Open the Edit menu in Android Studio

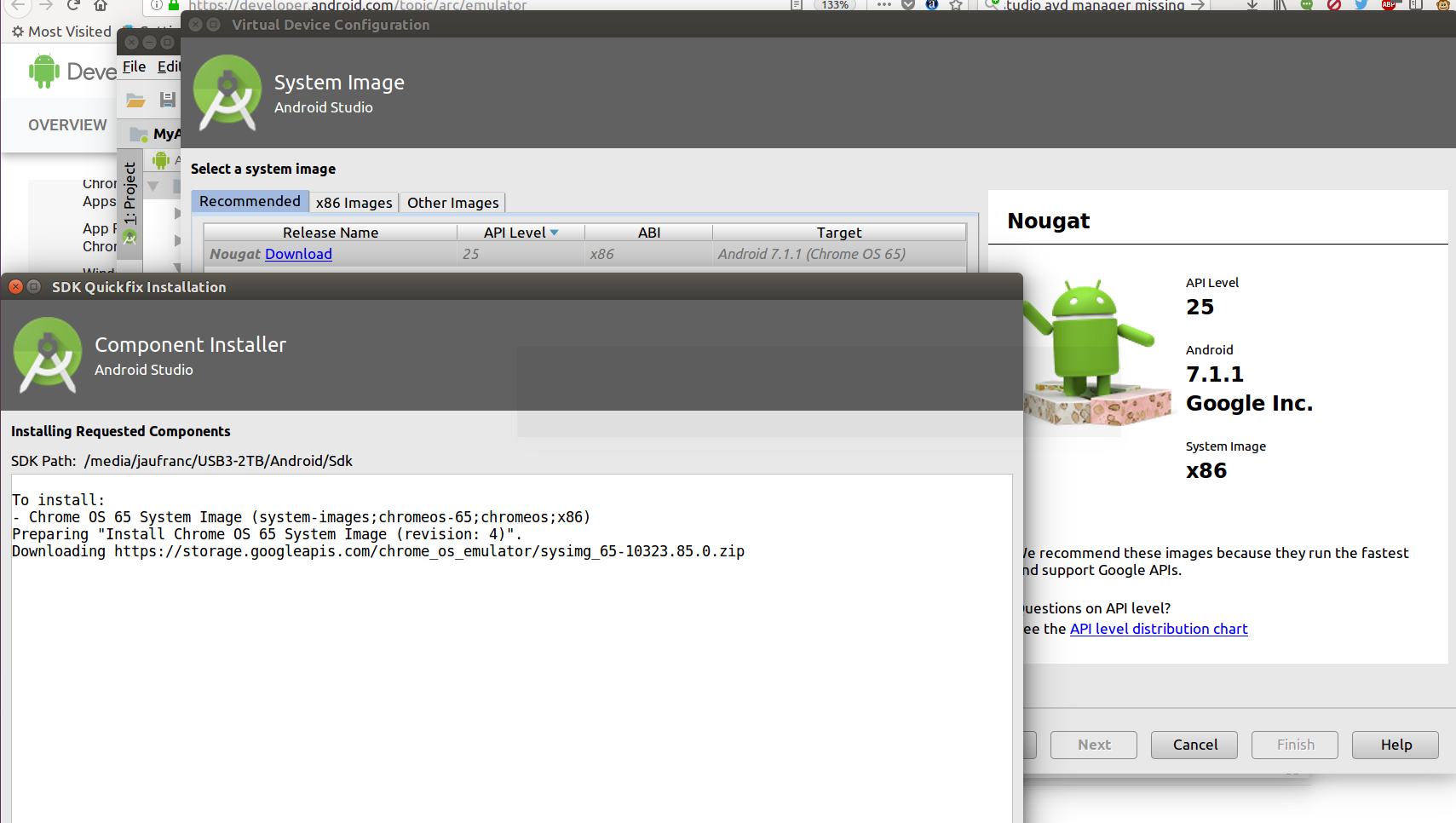(169, 66)
